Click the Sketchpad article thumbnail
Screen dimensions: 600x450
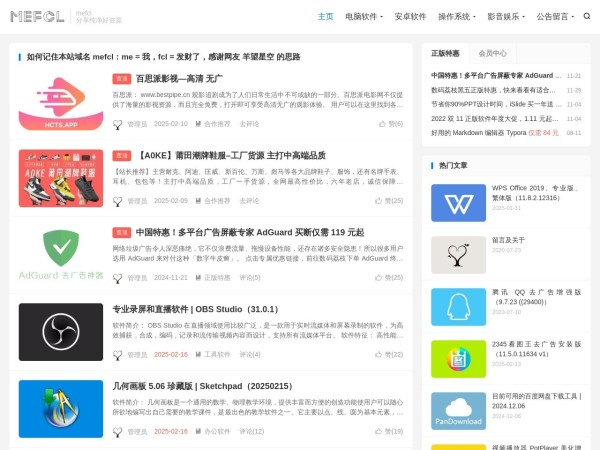61,408
